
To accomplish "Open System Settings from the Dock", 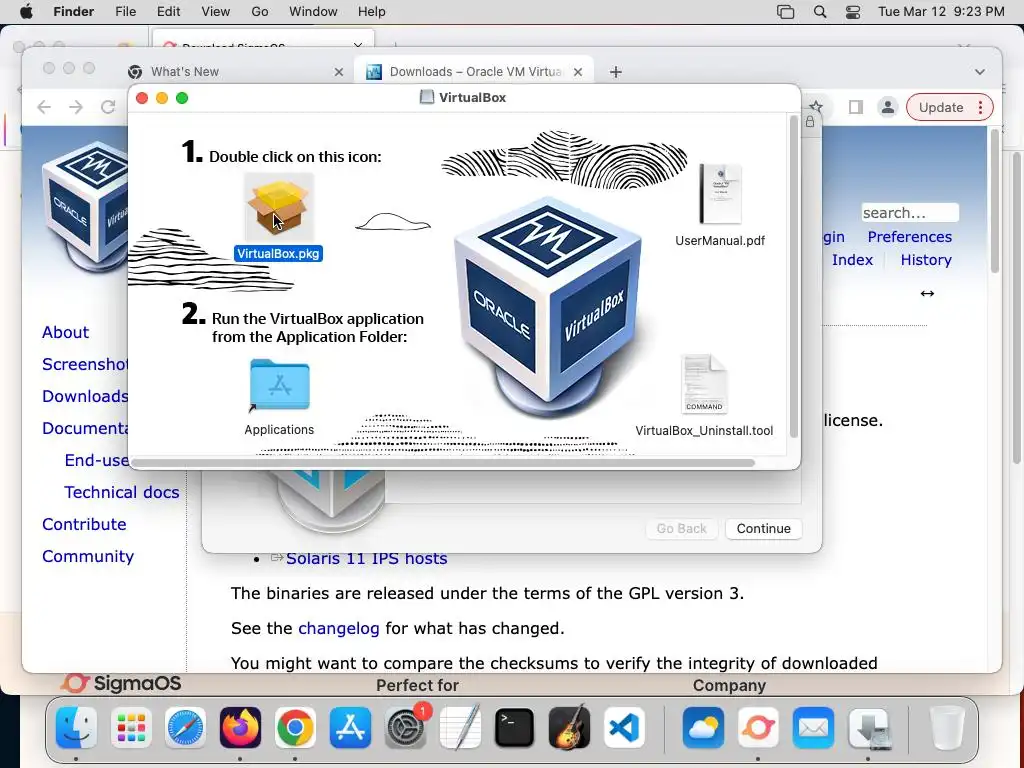I will (405, 728).
